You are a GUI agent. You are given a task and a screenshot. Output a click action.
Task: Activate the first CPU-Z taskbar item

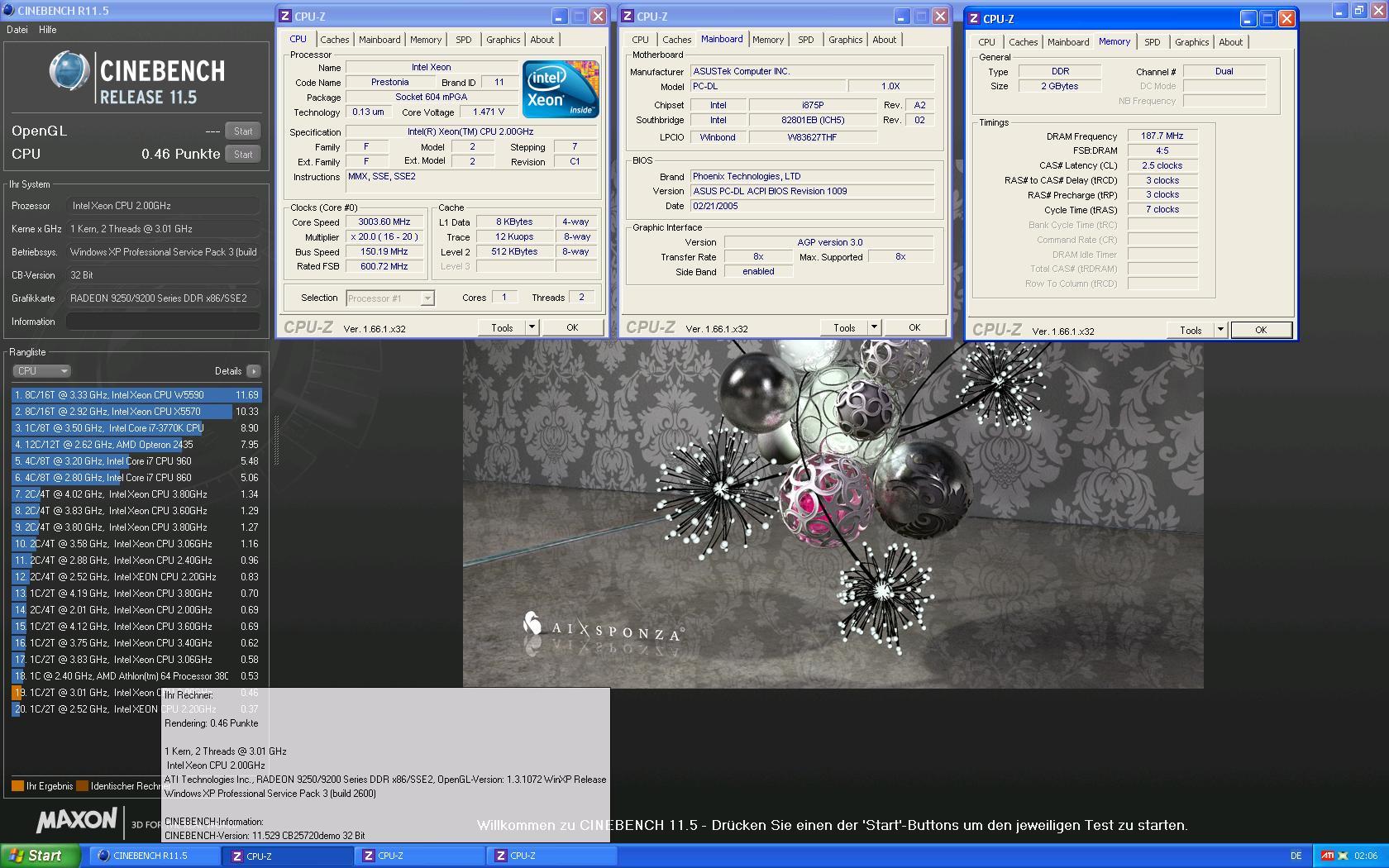tap(288, 856)
